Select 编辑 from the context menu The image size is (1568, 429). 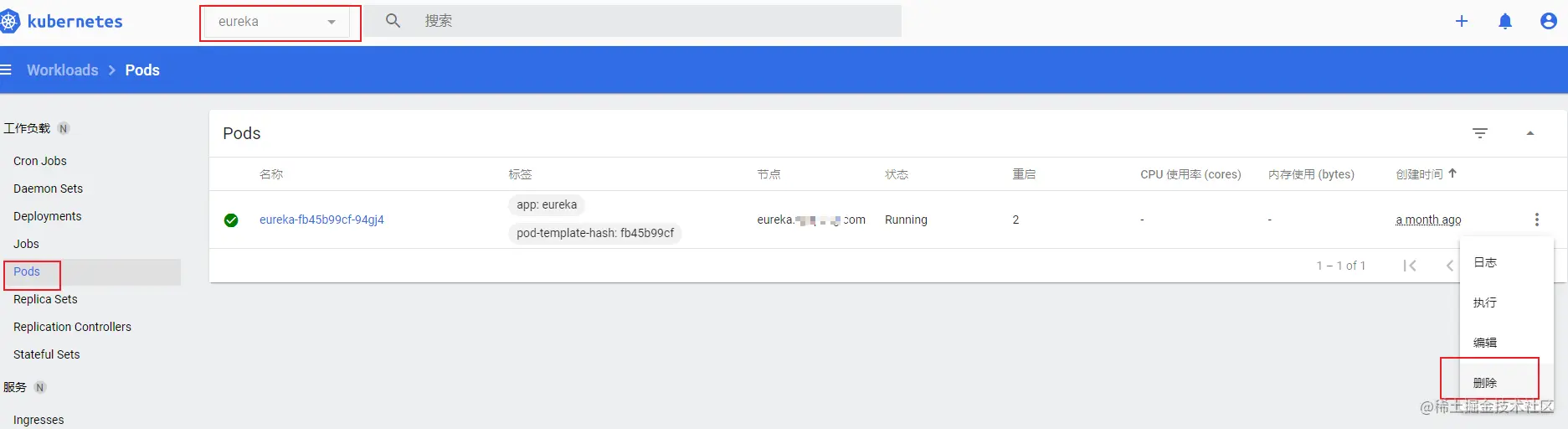pyautogui.click(x=1507, y=343)
